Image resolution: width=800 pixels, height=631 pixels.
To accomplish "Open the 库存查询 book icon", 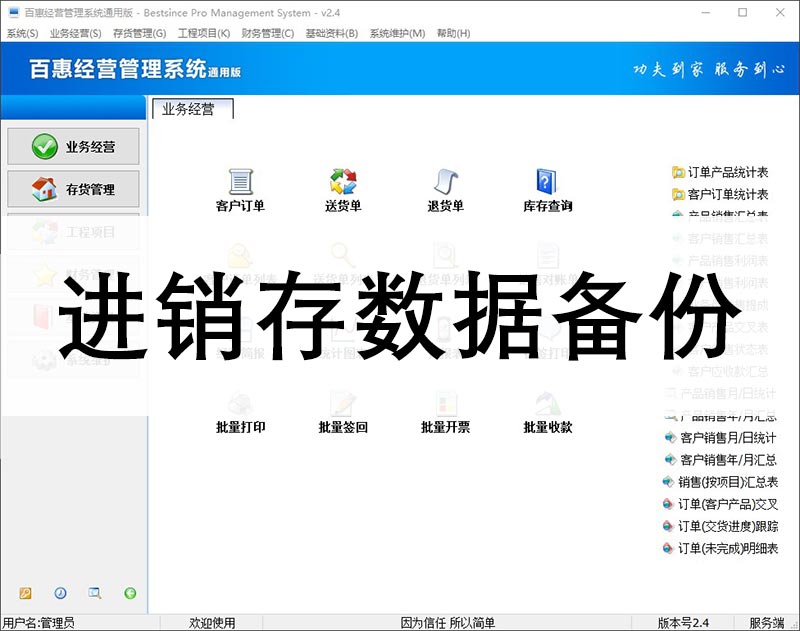I will [x=547, y=182].
